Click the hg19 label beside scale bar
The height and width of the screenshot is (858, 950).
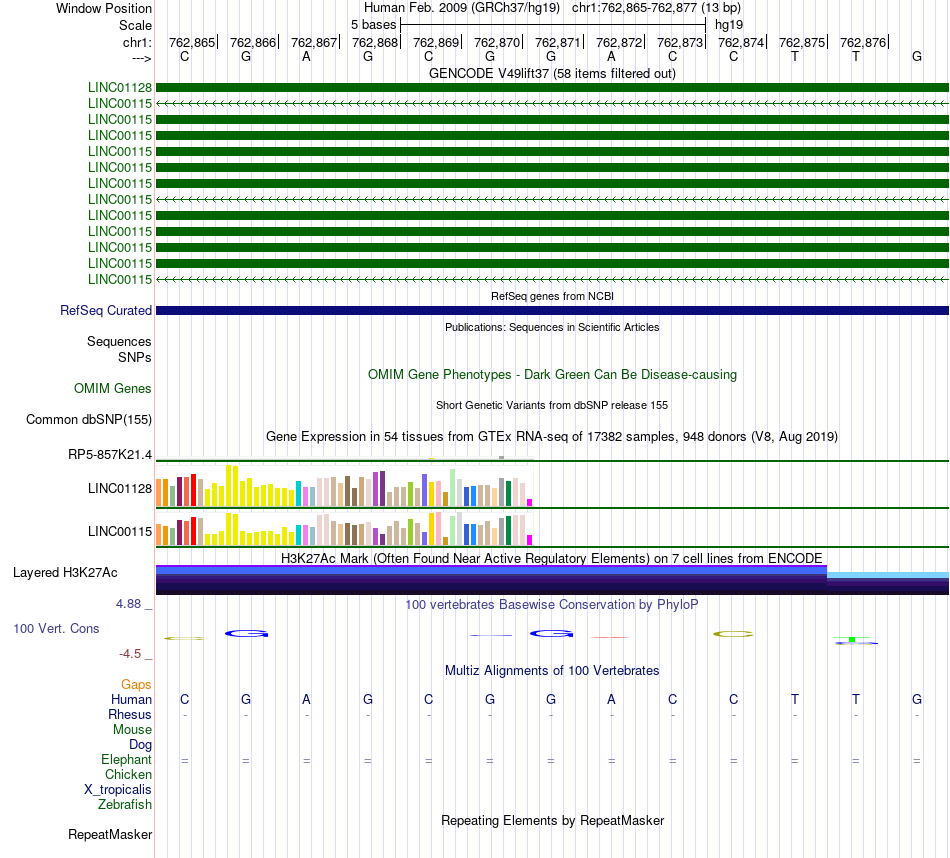click(728, 25)
